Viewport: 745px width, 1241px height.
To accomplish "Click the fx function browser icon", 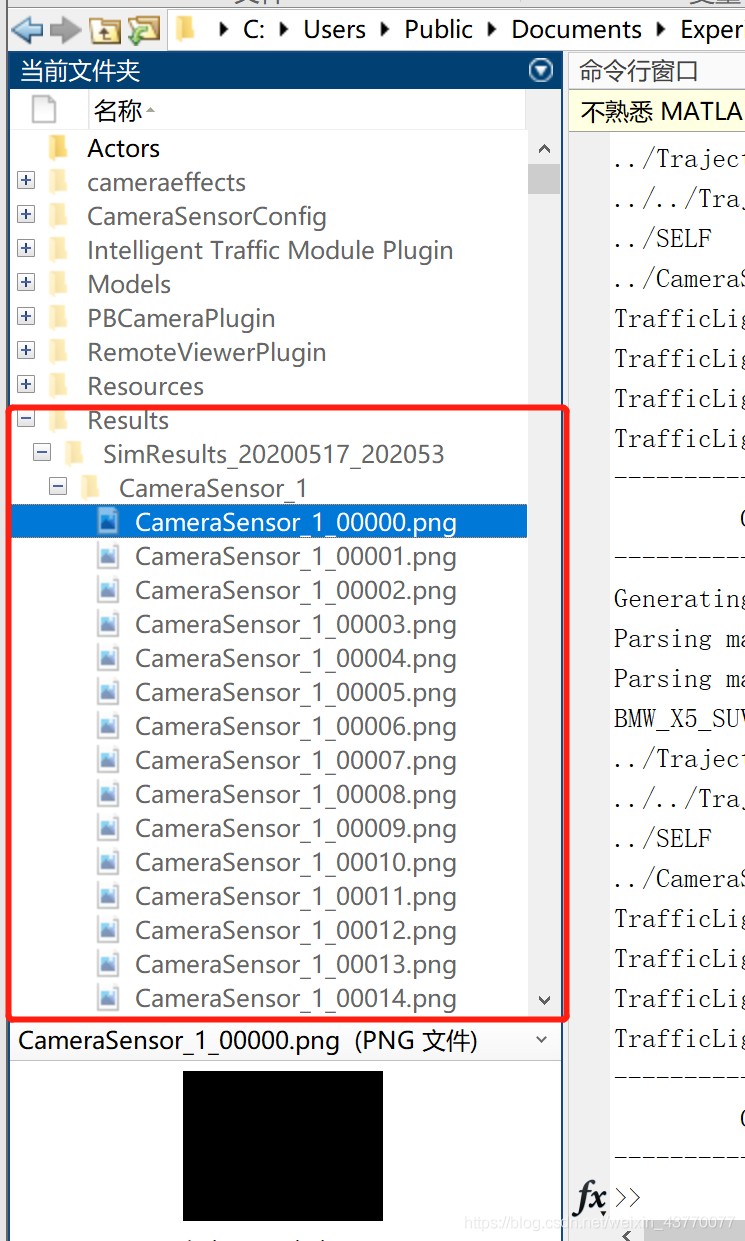I will [591, 1195].
